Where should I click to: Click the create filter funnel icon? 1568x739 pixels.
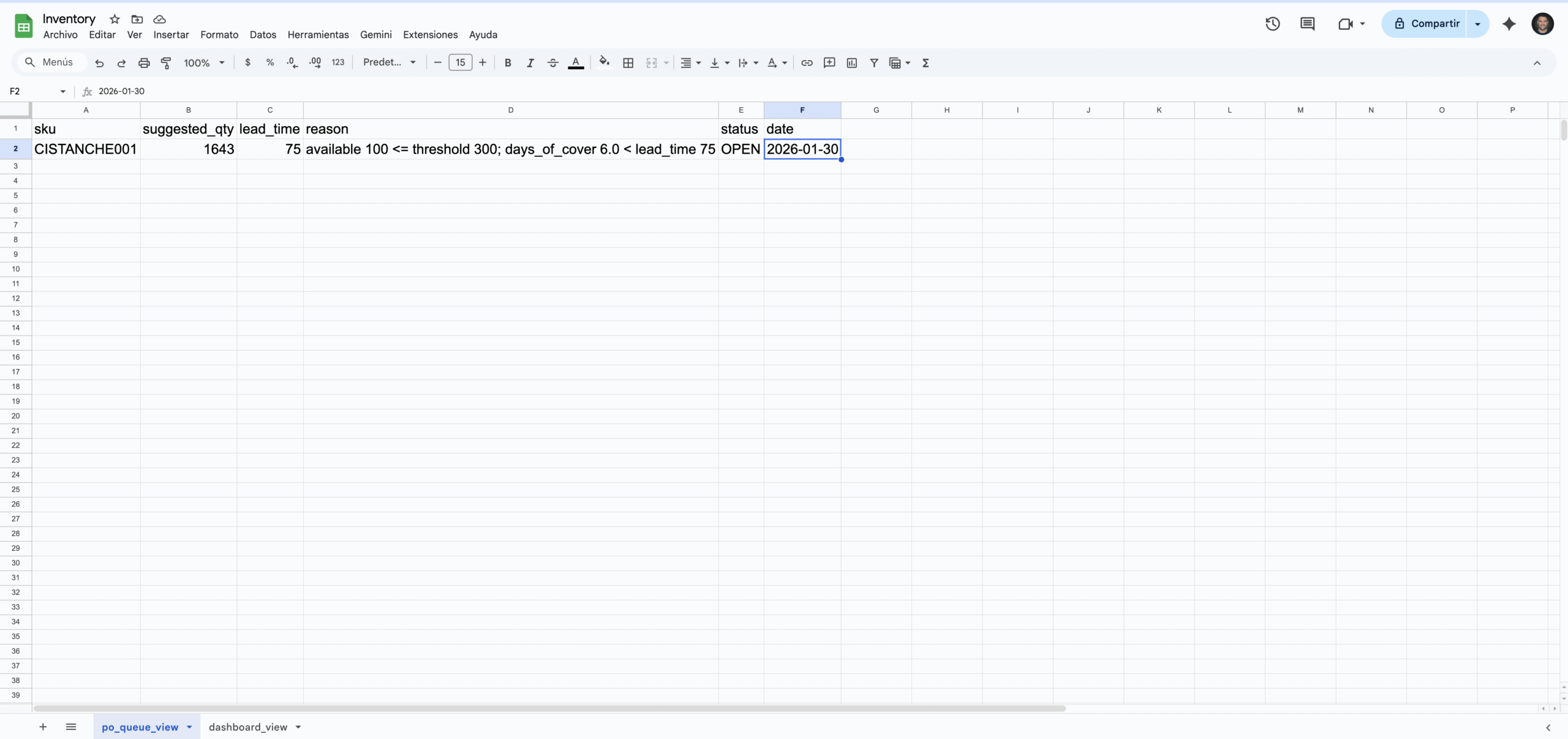pyautogui.click(x=874, y=62)
